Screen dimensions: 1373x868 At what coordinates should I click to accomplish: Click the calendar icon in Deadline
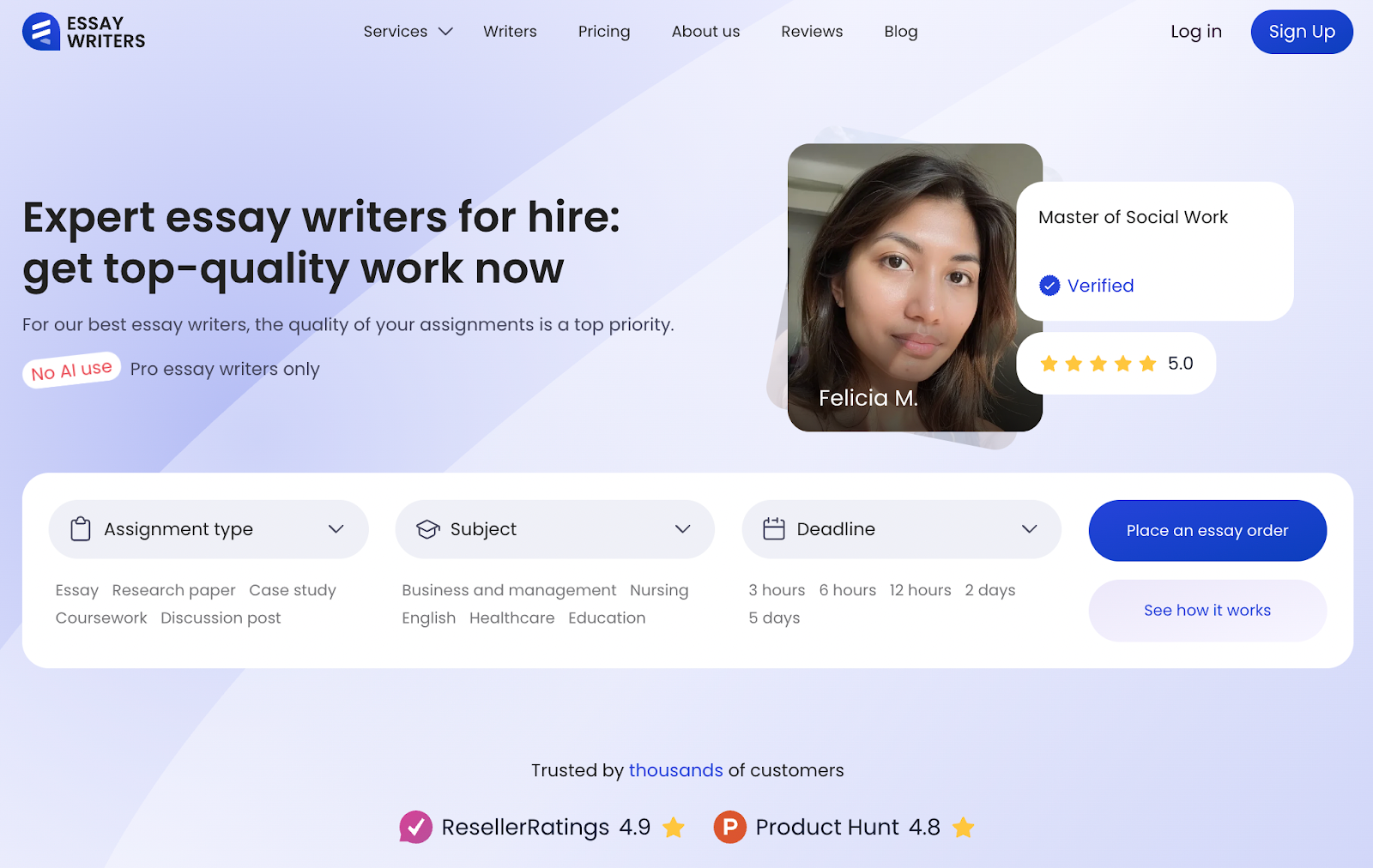pos(774,528)
